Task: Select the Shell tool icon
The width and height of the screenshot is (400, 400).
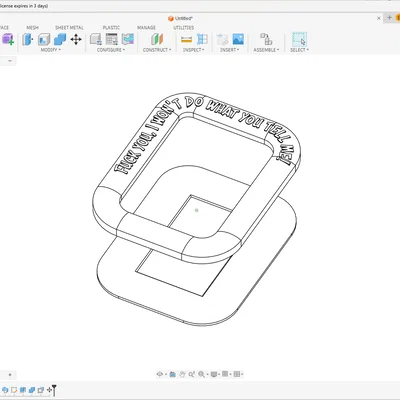Action: [44, 39]
